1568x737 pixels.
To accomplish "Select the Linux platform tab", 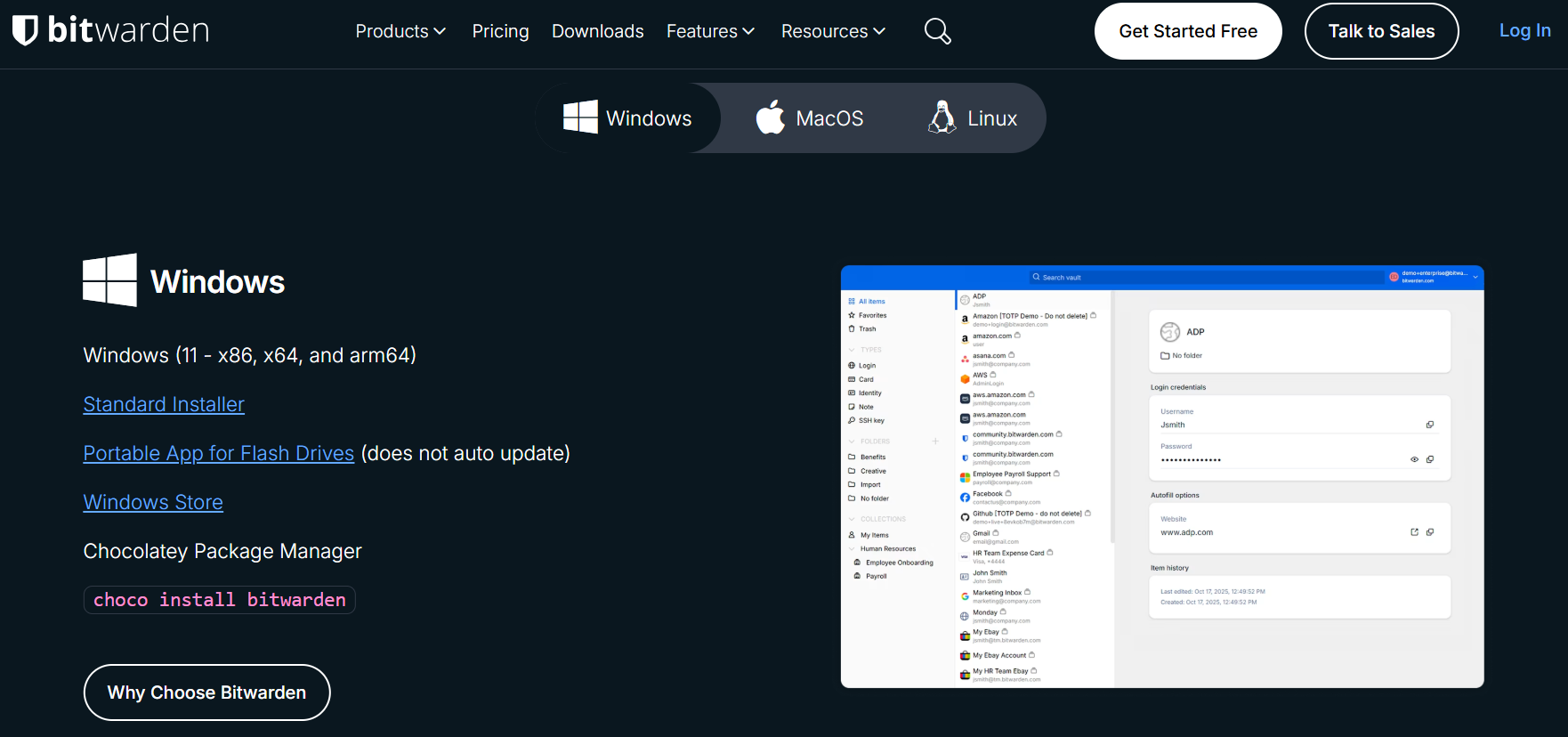I will click(973, 118).
